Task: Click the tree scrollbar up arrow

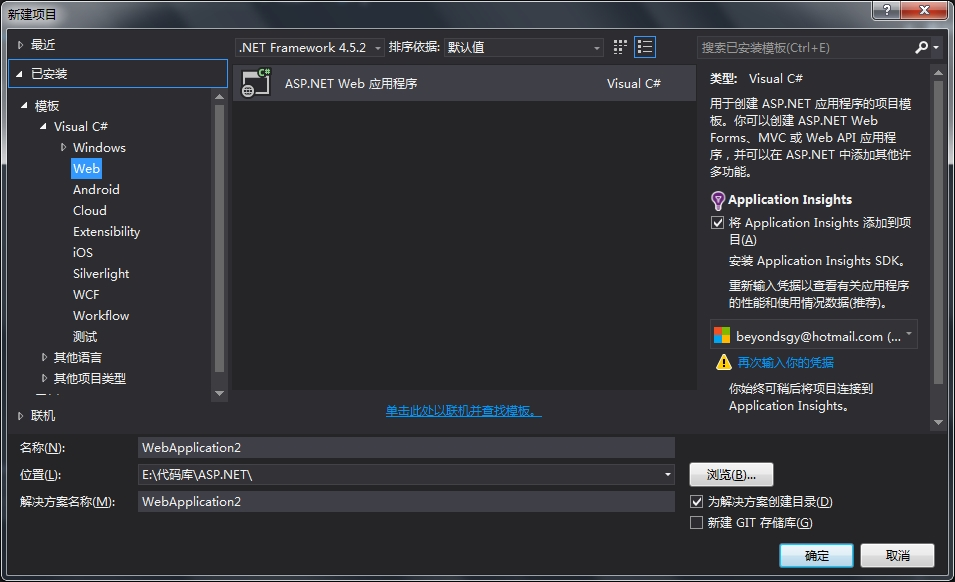Action: [x=220, y=97]
